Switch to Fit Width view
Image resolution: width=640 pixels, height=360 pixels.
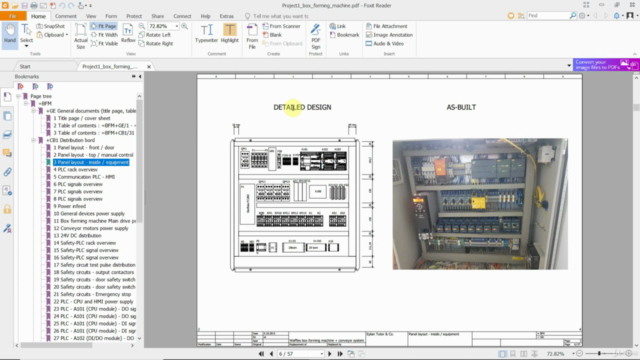pyautogui.click(x=104, y=35)
